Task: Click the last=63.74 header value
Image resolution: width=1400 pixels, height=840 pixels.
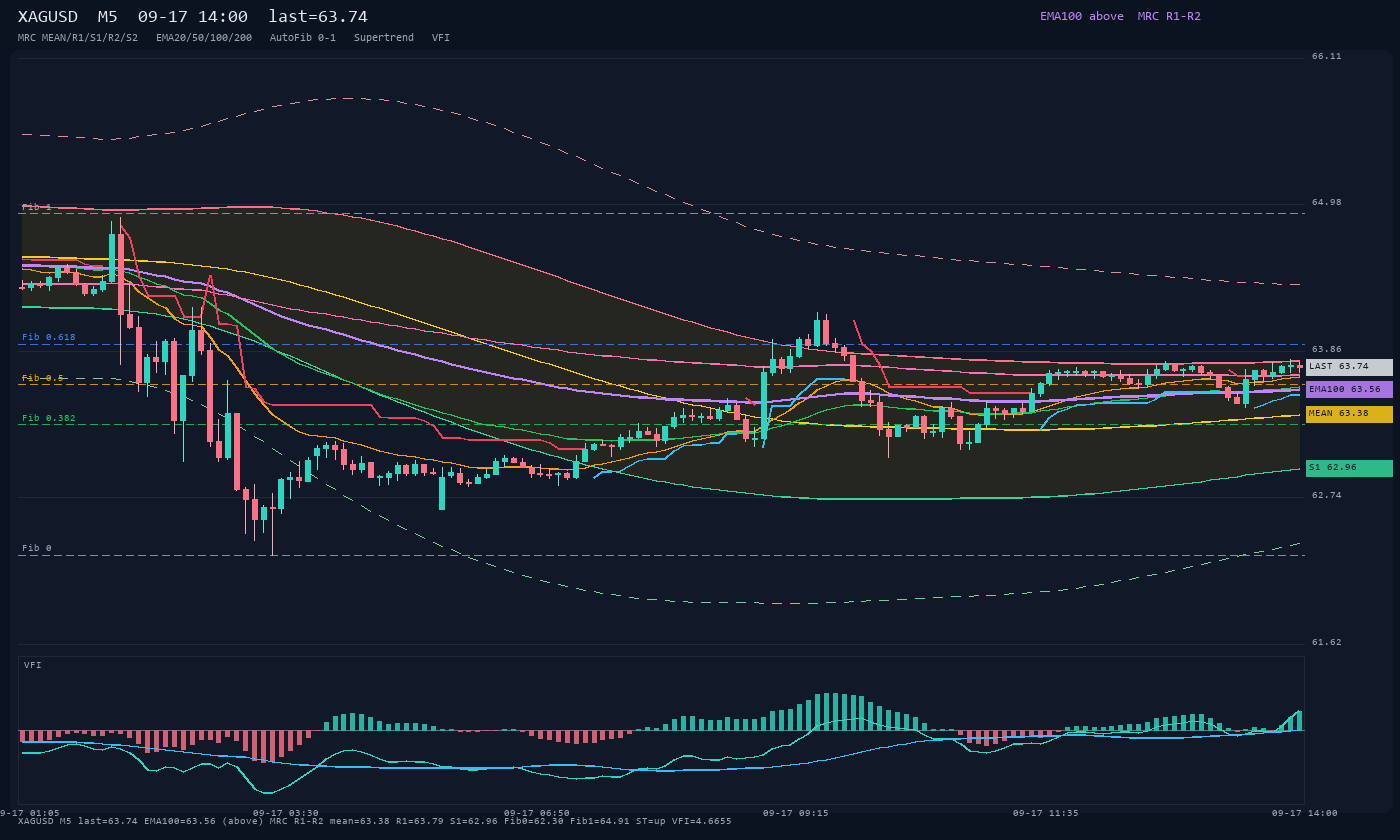Action: click(x=318, y=17)
